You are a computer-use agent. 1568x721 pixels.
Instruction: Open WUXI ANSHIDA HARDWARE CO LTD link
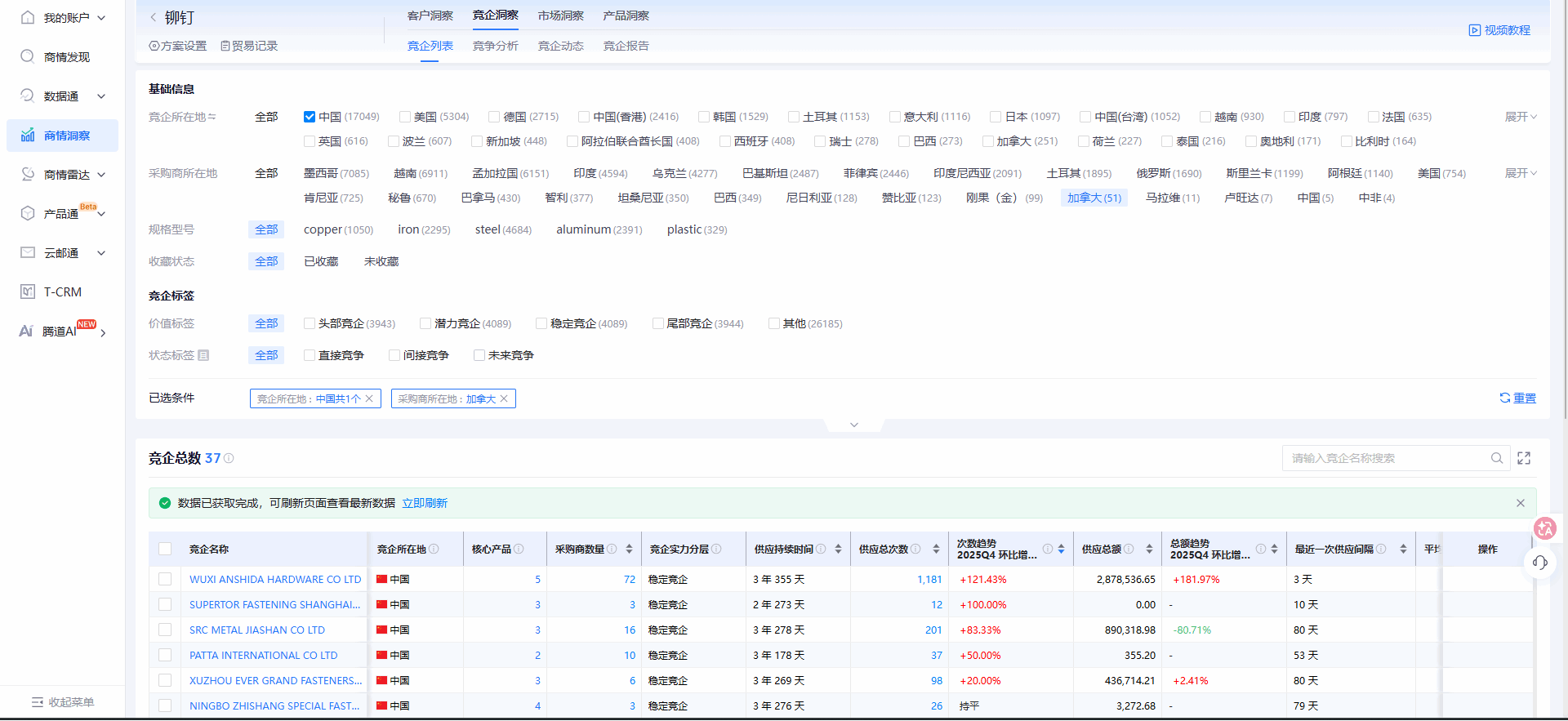coord(275,580)
